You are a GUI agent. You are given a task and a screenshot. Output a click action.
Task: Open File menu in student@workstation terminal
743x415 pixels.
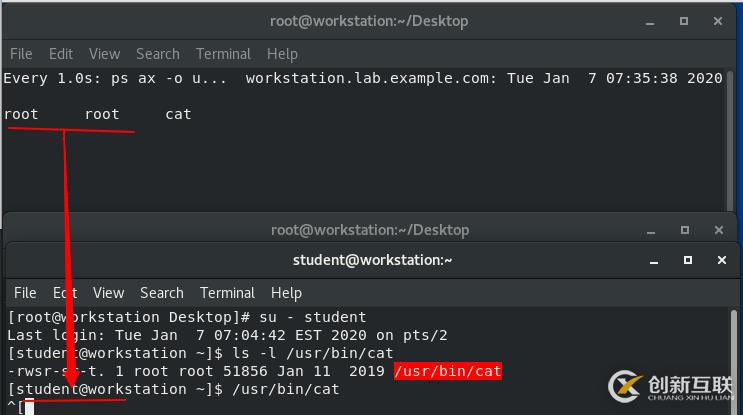pos(25,293)
